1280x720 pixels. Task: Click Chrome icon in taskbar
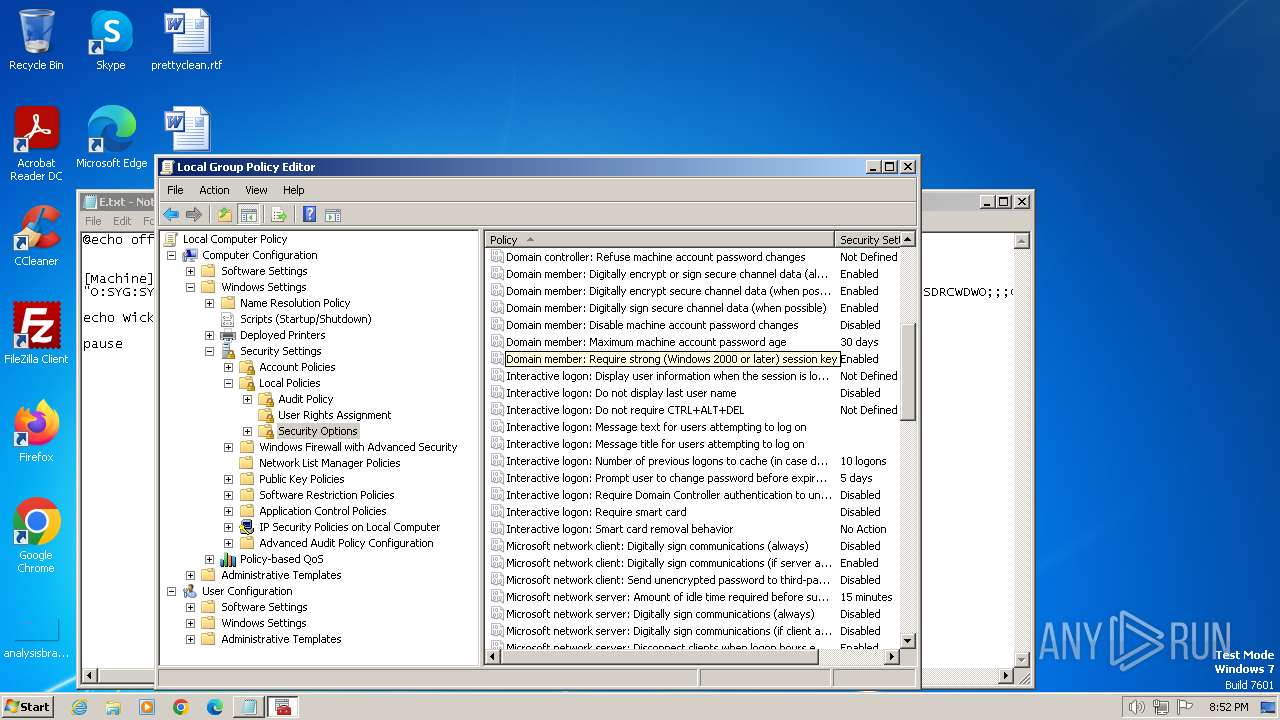tap(180, 706)
